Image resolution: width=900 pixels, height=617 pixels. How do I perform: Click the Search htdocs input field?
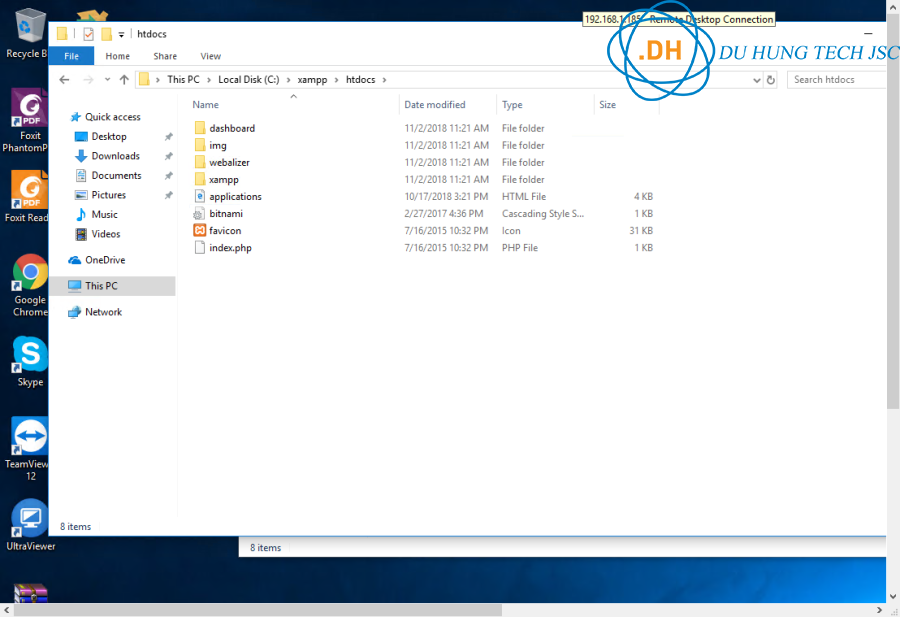838,80
